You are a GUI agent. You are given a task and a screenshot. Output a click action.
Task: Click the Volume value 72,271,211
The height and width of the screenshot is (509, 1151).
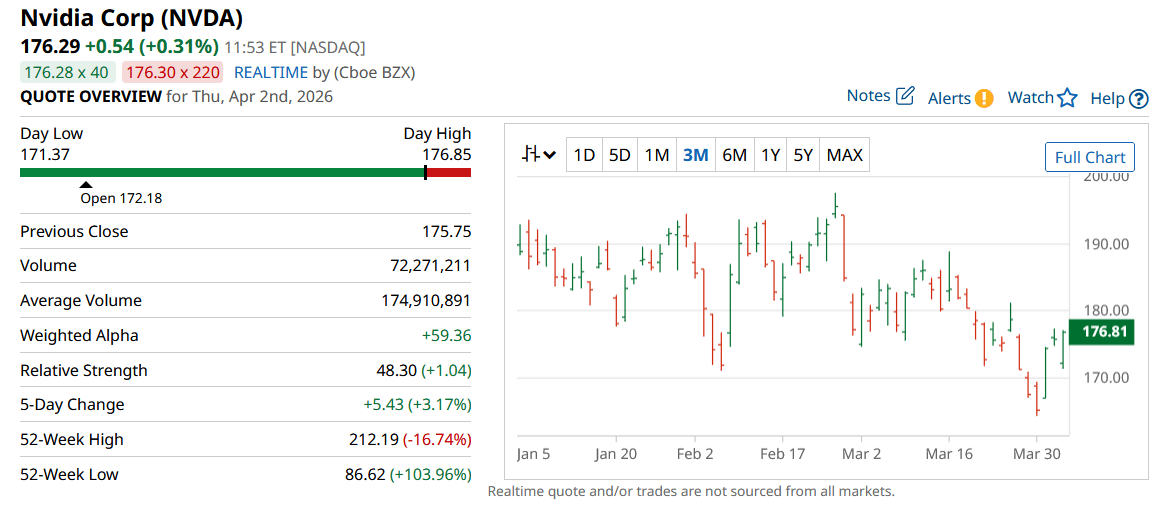[431, 266]
